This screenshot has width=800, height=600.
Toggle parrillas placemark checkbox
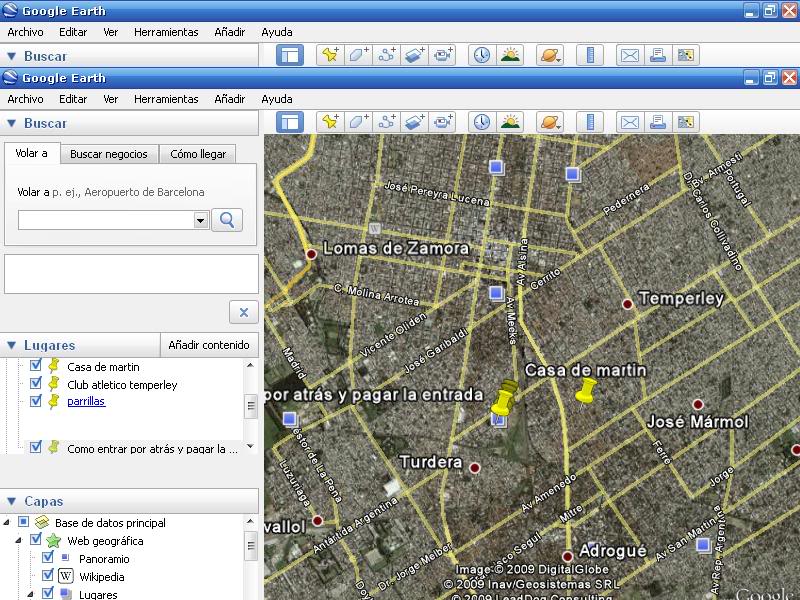point(36,401)
